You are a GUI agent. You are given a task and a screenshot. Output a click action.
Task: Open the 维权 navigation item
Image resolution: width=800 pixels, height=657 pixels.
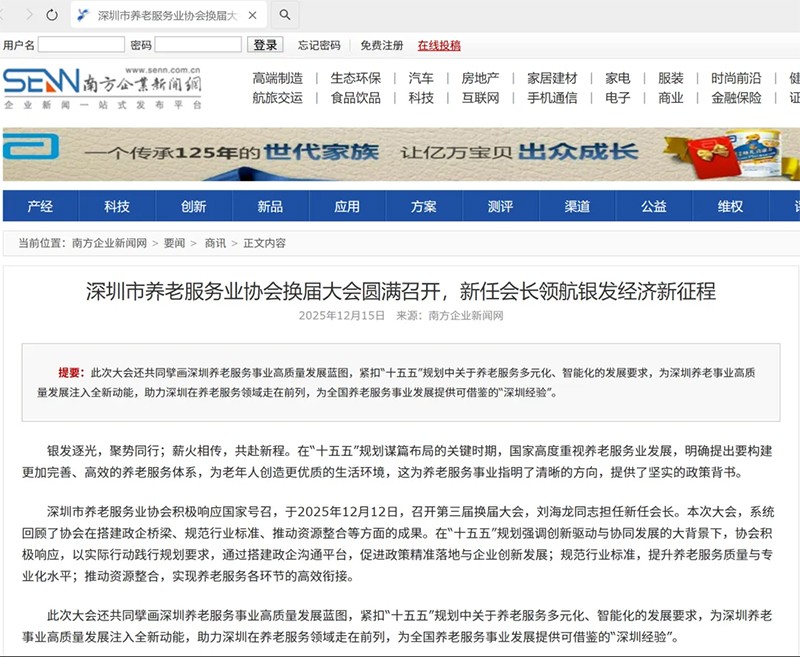731,206
